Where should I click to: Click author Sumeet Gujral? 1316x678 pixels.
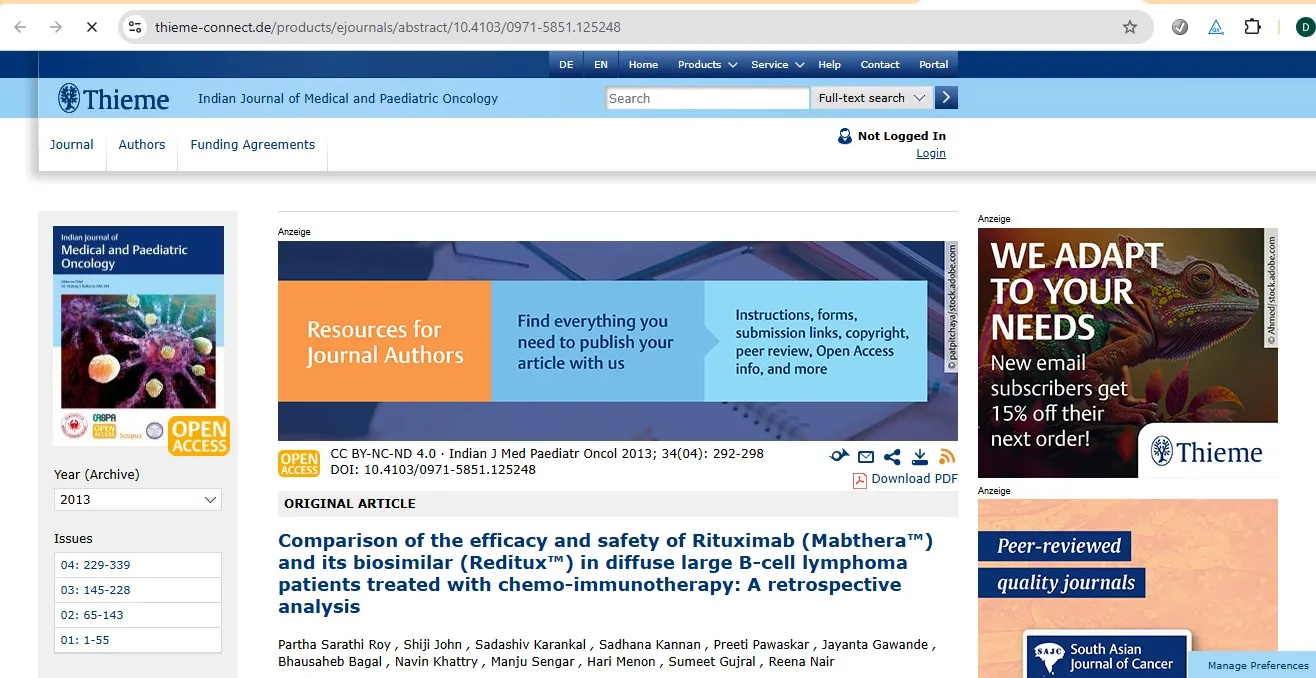click(714, 662)
